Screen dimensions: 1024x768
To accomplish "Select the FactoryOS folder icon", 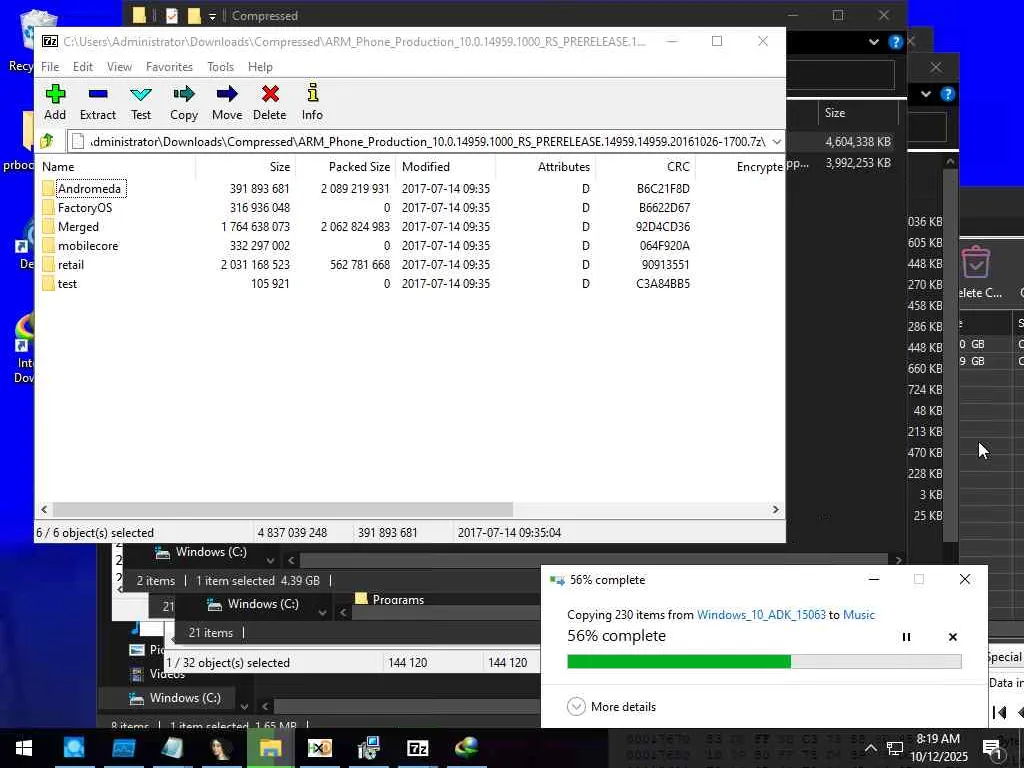I will pos(48,208).
